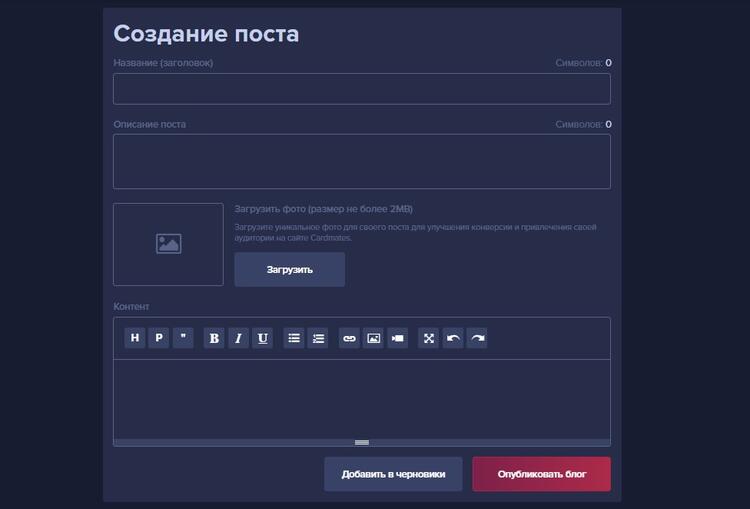The height and width of the screenshot is (509, 750).
Task: Publish with the Опубликовать блог button
Action: coord(541,474)
